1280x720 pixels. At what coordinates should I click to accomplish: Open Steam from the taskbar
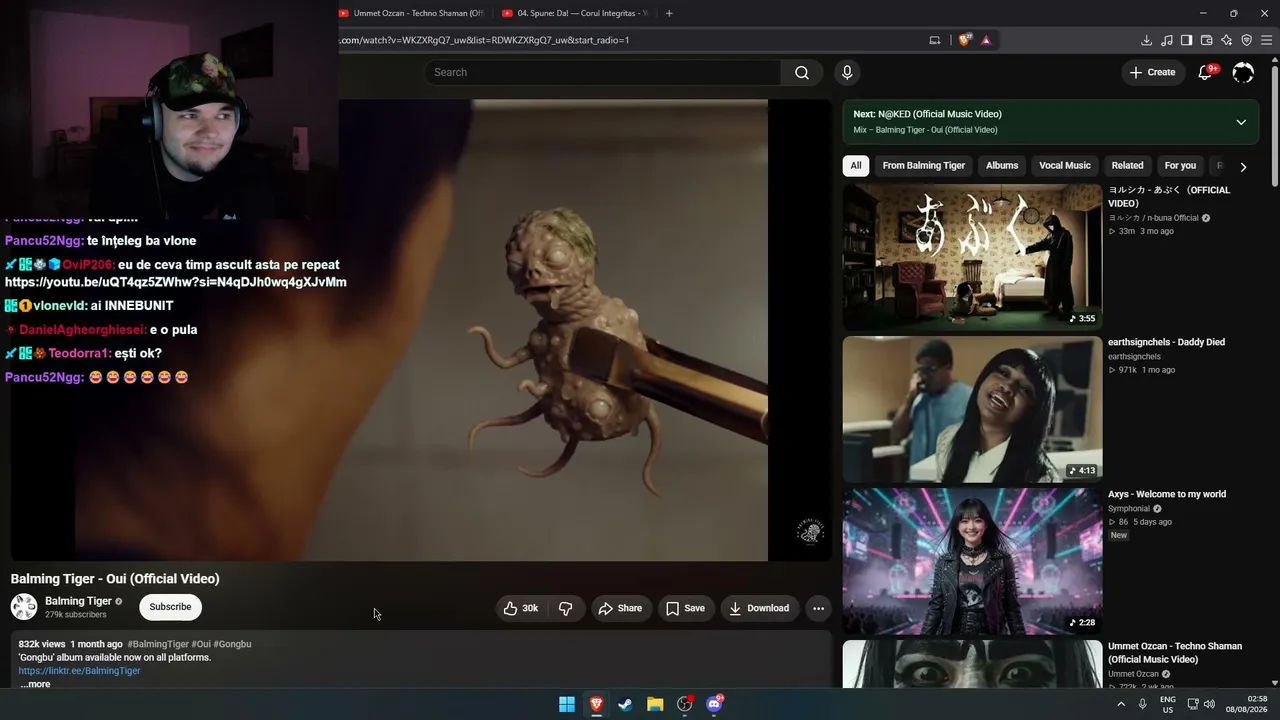pyautogui.click(x=625, y=704)
